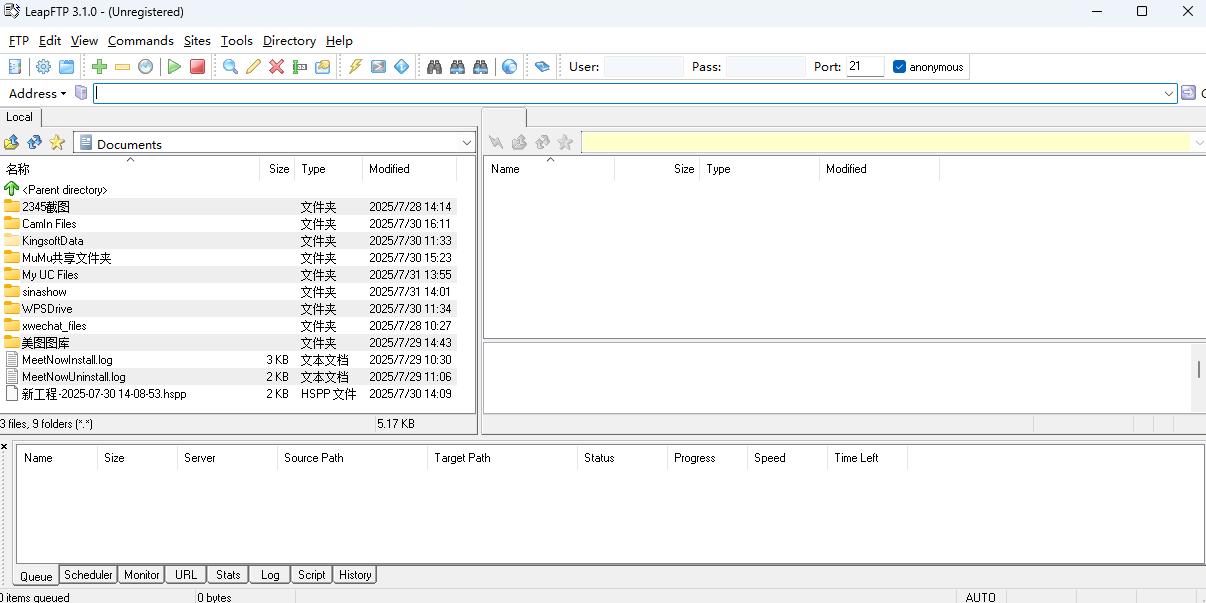Open the Sites menu

click(x=197, y=41)
